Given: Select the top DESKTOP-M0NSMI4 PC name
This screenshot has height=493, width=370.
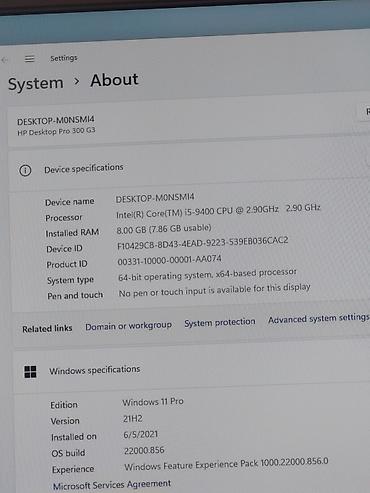Looking at the screenshot, I should [56, 120].
